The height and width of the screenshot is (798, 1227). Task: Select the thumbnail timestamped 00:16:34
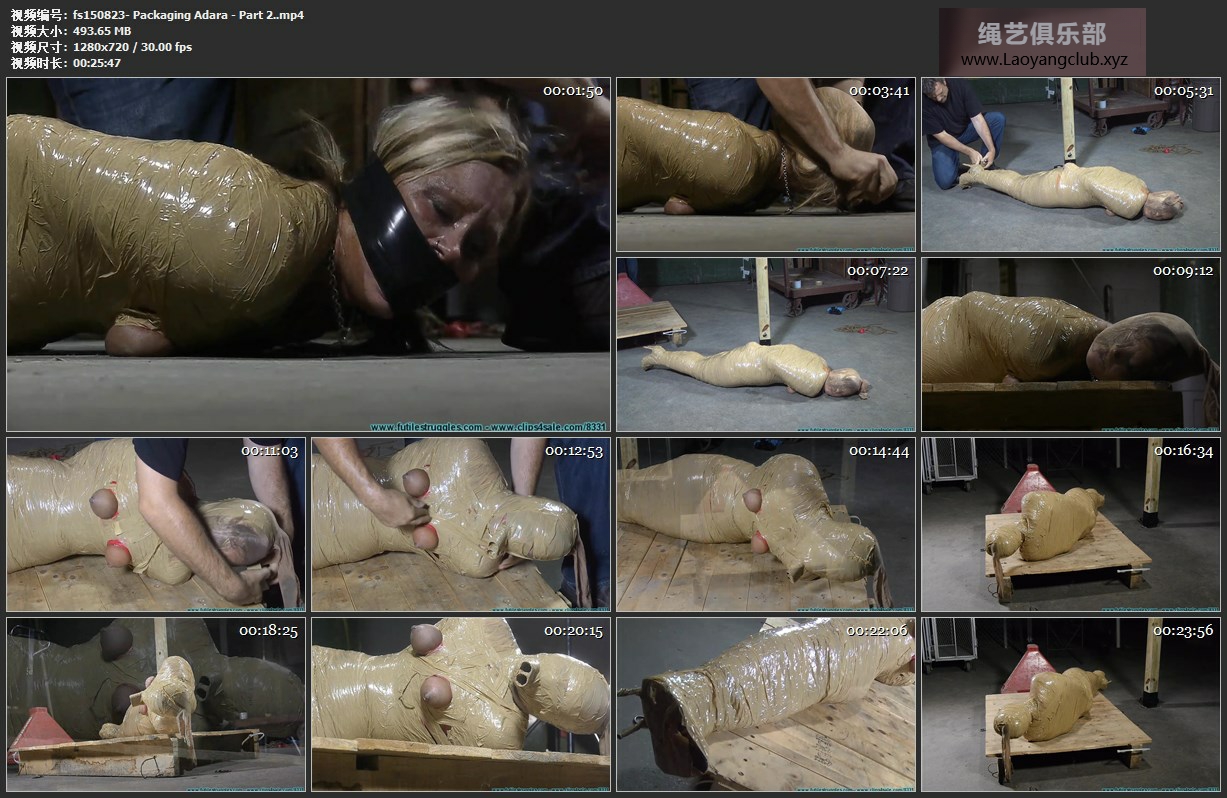[1070, 524]
